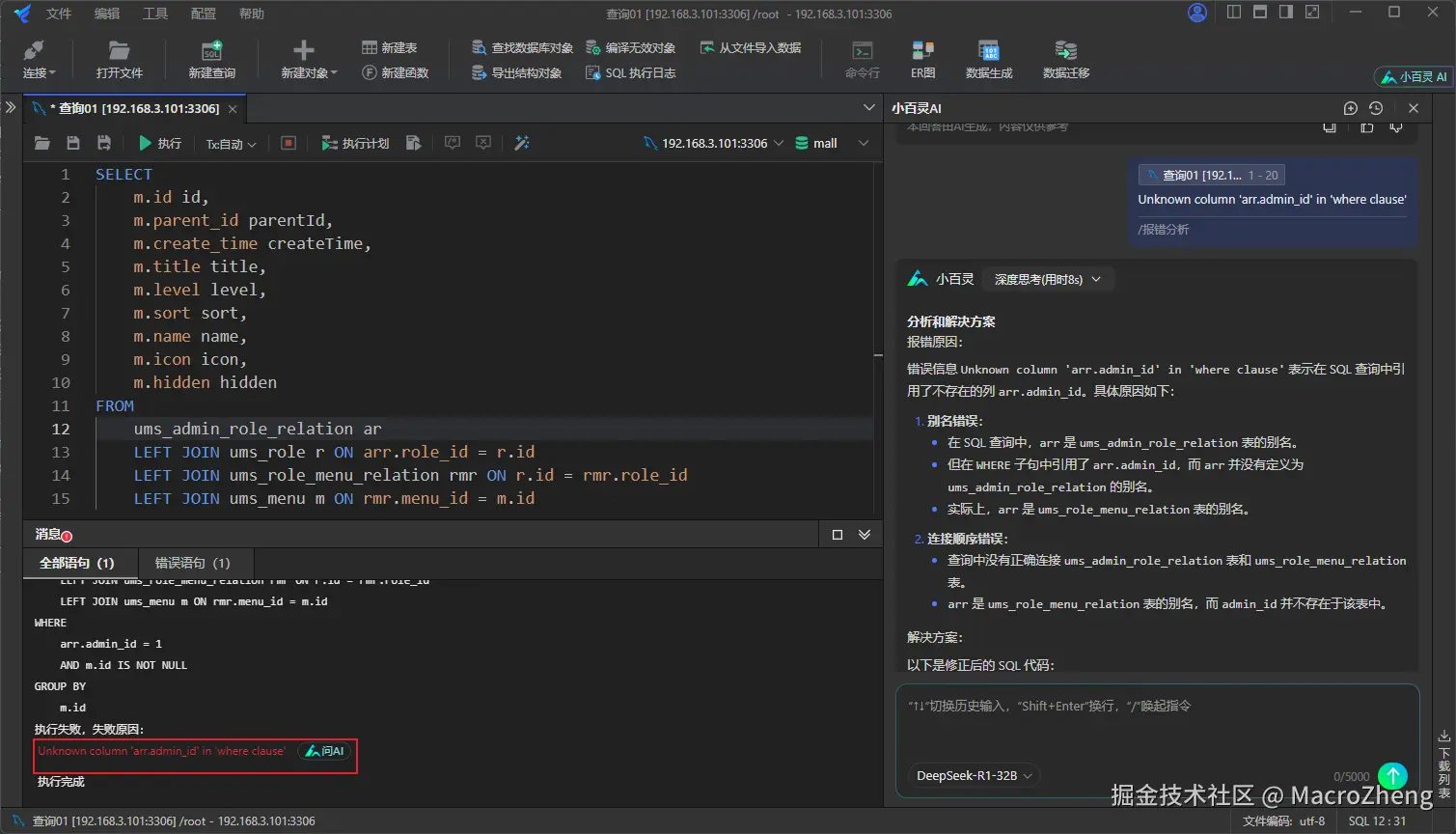Click the 问AI button beside the error

tap(324, 751)
